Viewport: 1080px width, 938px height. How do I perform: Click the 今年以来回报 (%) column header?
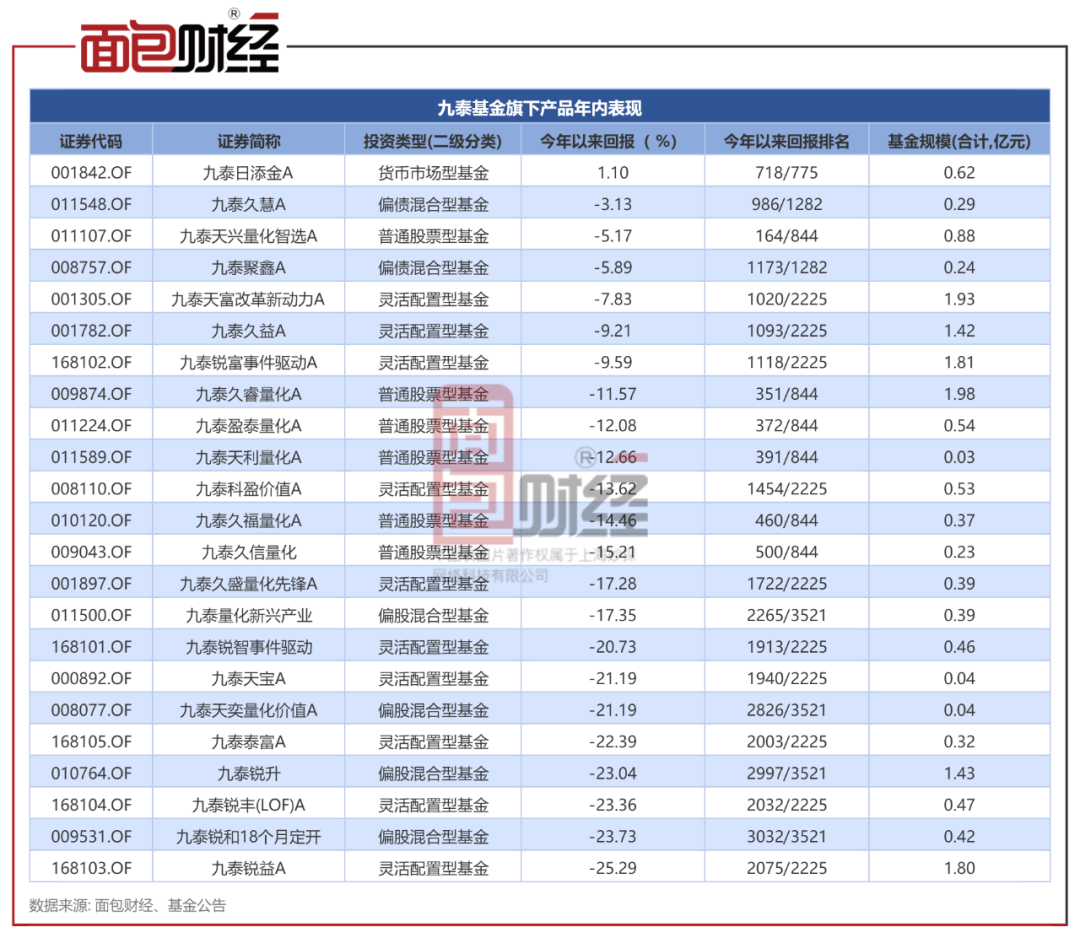tap(613, 141)
